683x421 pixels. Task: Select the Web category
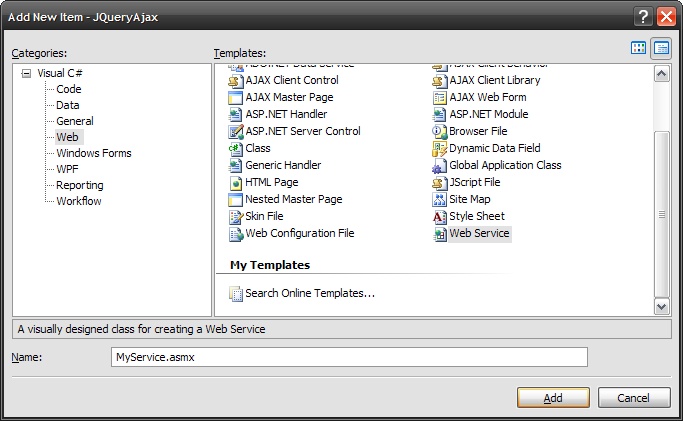(x=68, y=137)
